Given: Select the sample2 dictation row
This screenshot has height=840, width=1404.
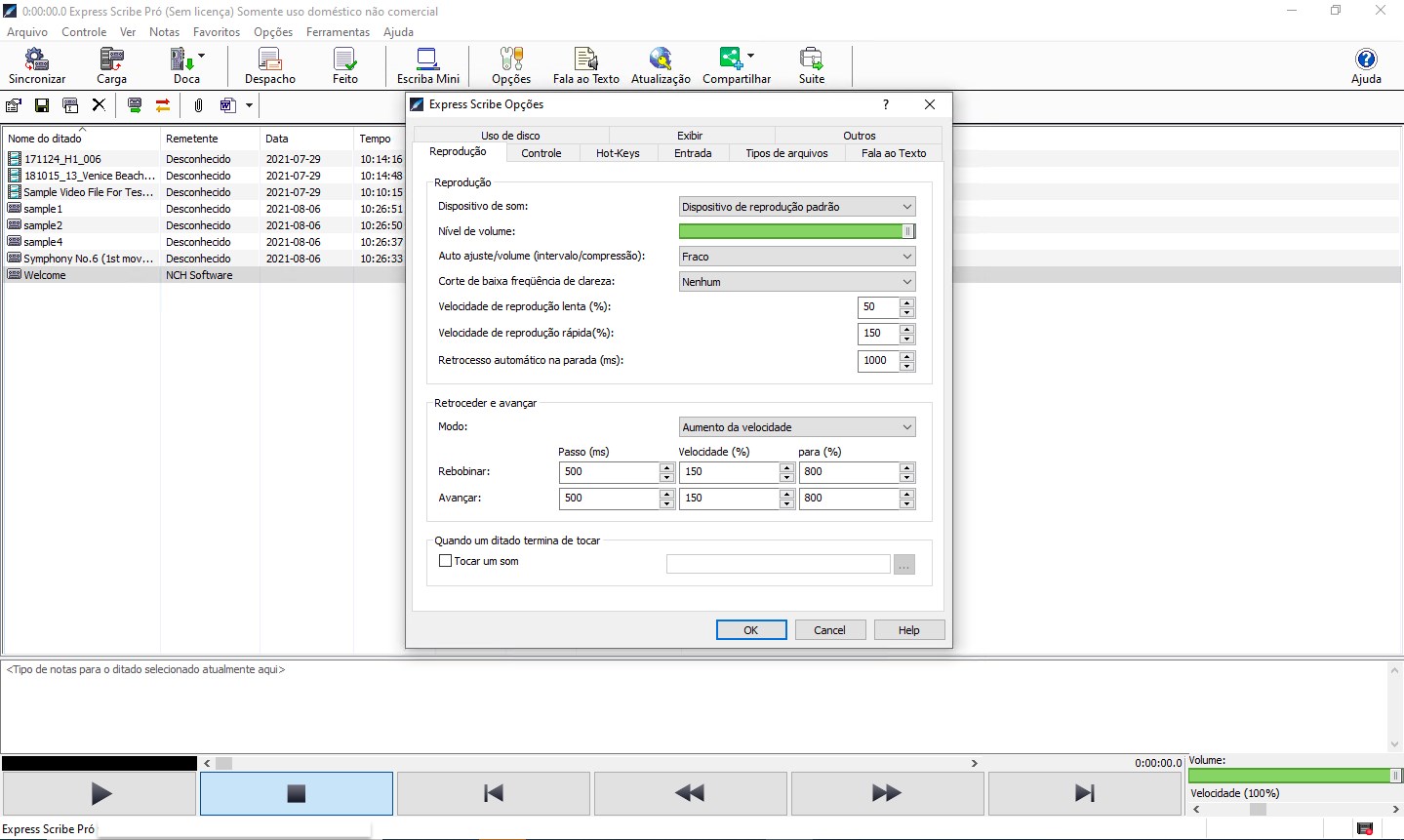Looking at the screenshot, I should (204, 225).
